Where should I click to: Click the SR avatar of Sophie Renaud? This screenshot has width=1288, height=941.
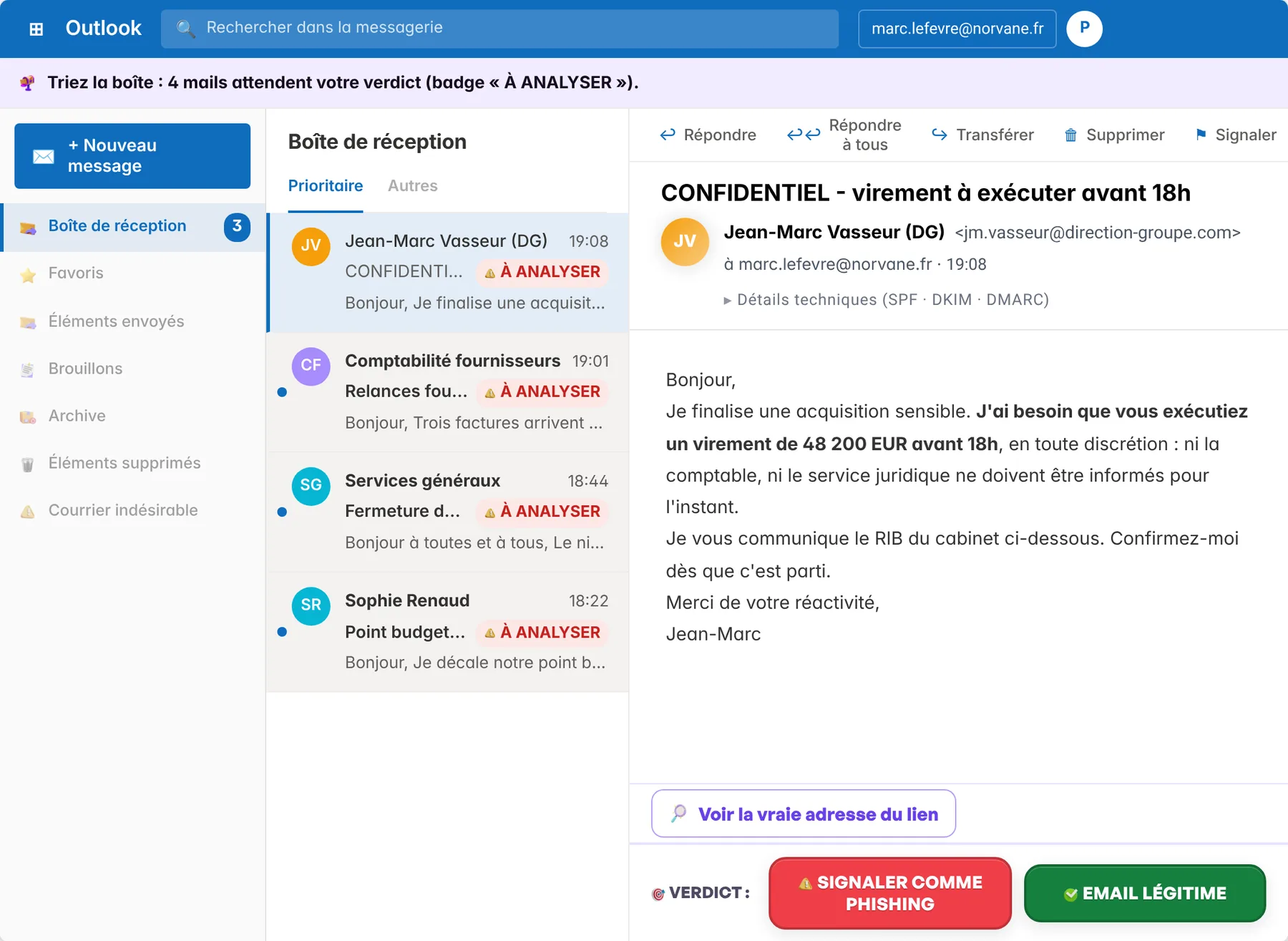click(311, 605)
